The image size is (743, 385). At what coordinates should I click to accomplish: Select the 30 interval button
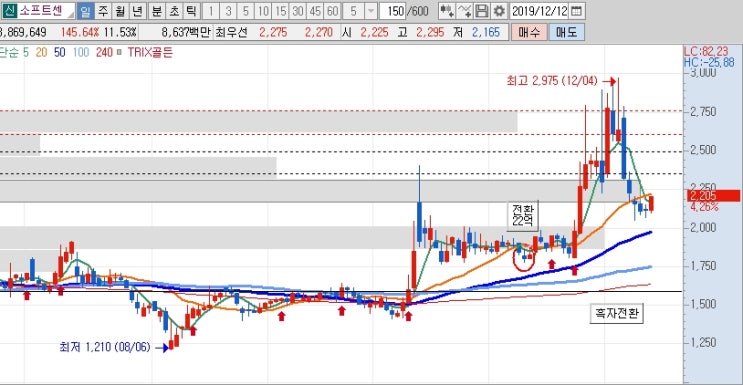pyautogui.click(x=298, y=10)
